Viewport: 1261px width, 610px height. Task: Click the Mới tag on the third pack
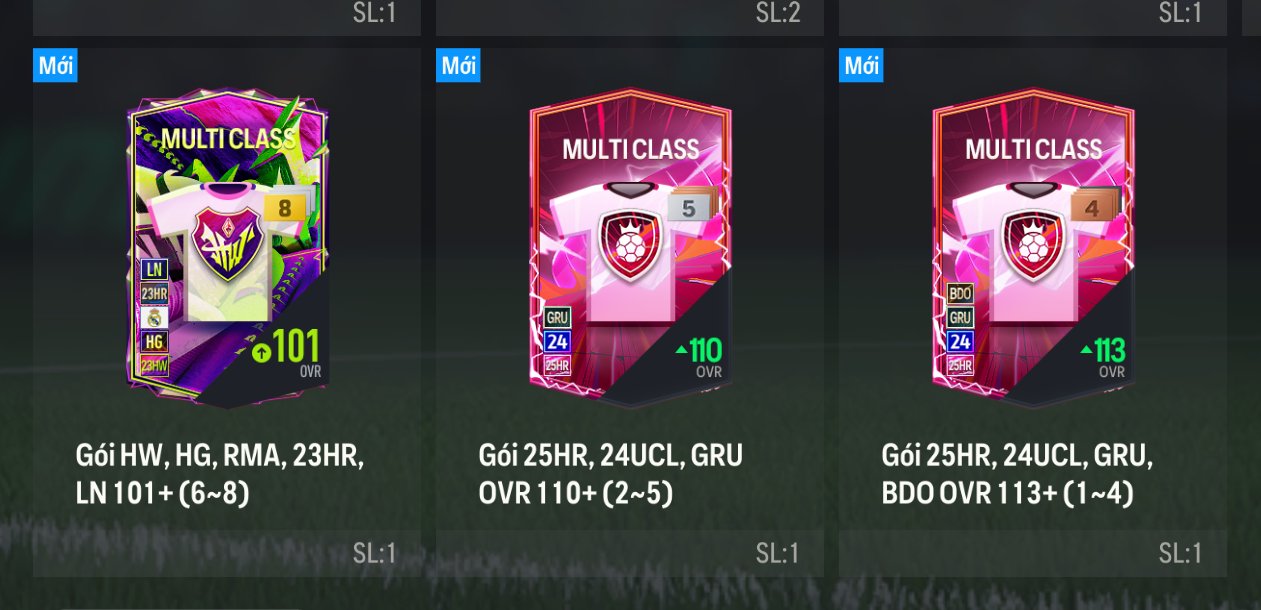[x=861, y=65]
